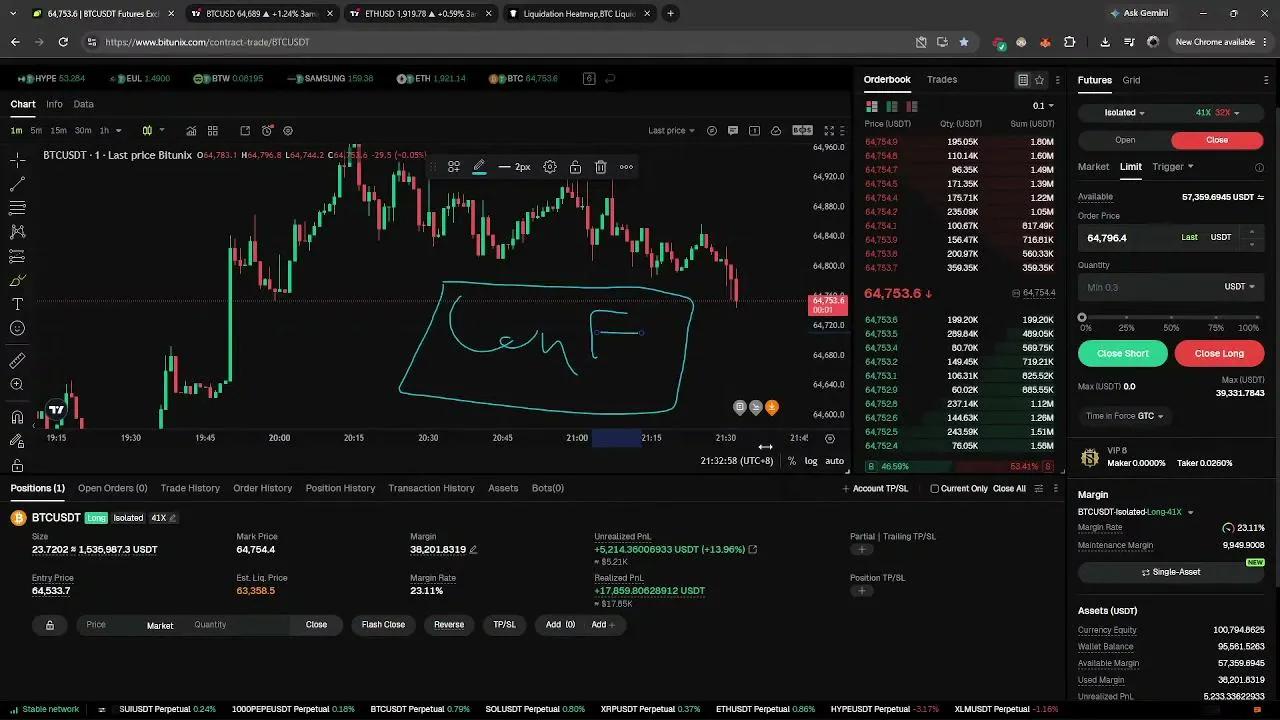Open the Trades tab
Image resolution: width=1280 pixels, height=720 pixels.
click(942, 80)
